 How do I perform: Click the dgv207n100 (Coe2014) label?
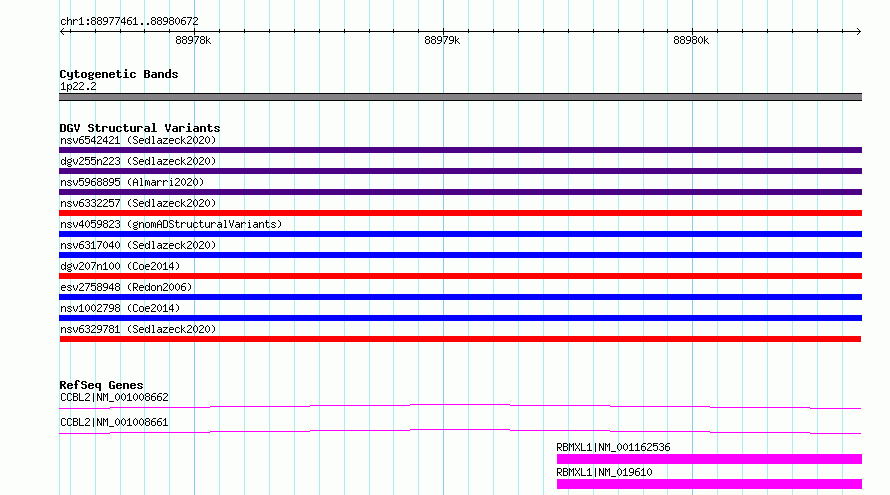120,266
